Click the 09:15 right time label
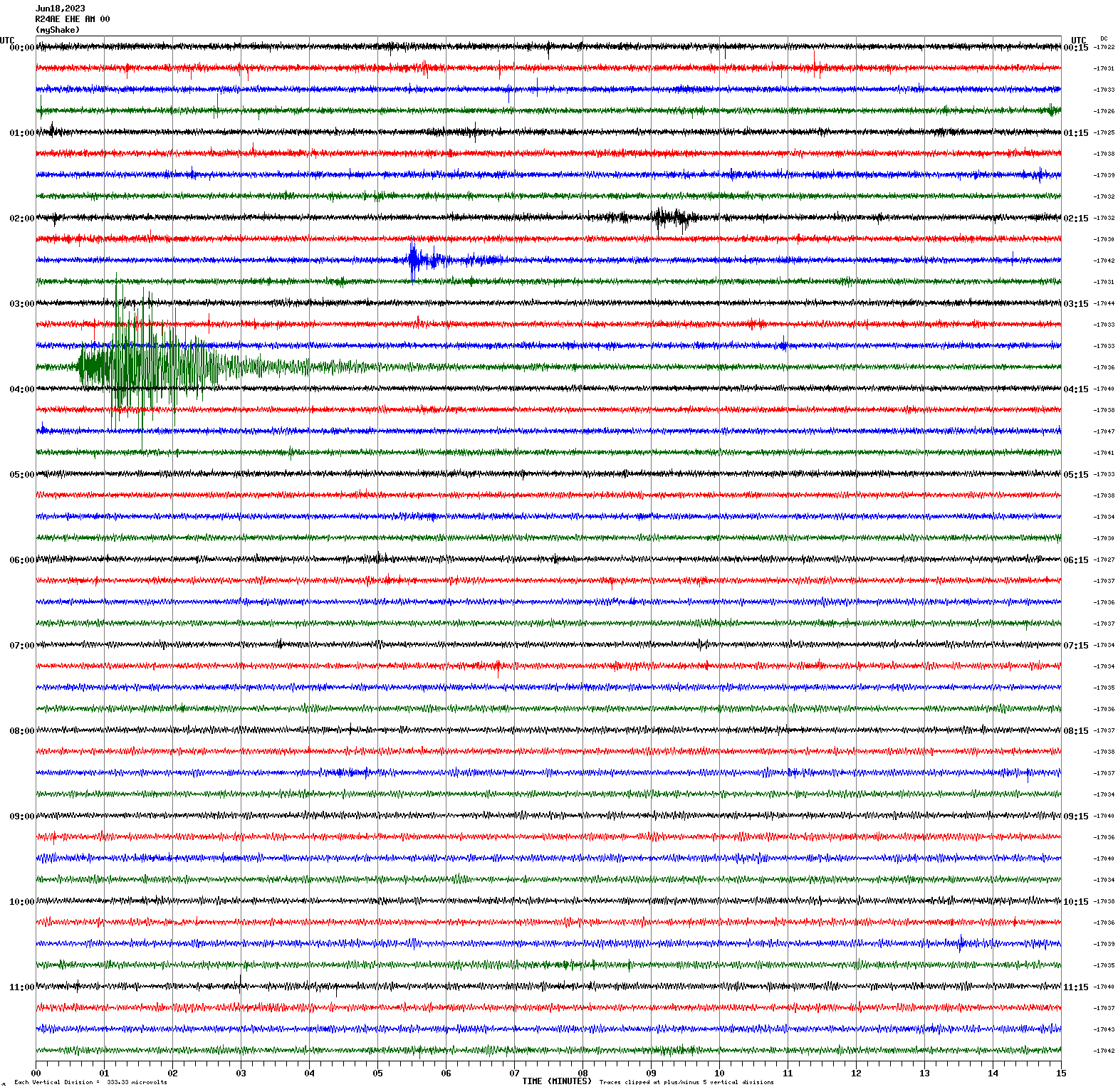Viewport: 1118px width, 1092px height. click(x=1076, y=817)
